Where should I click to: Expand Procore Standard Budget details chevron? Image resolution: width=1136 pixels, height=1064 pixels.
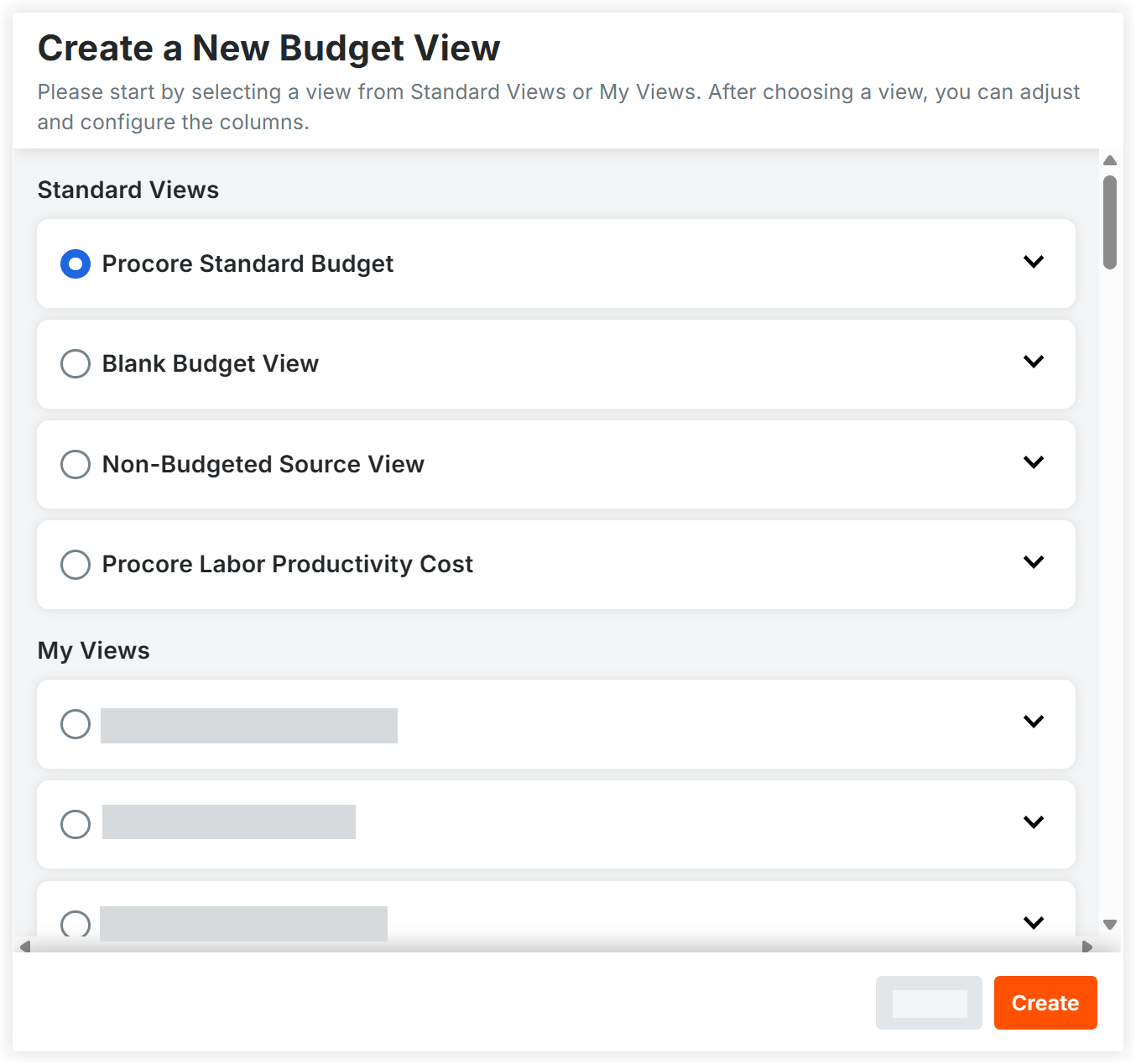(1034, 262)
